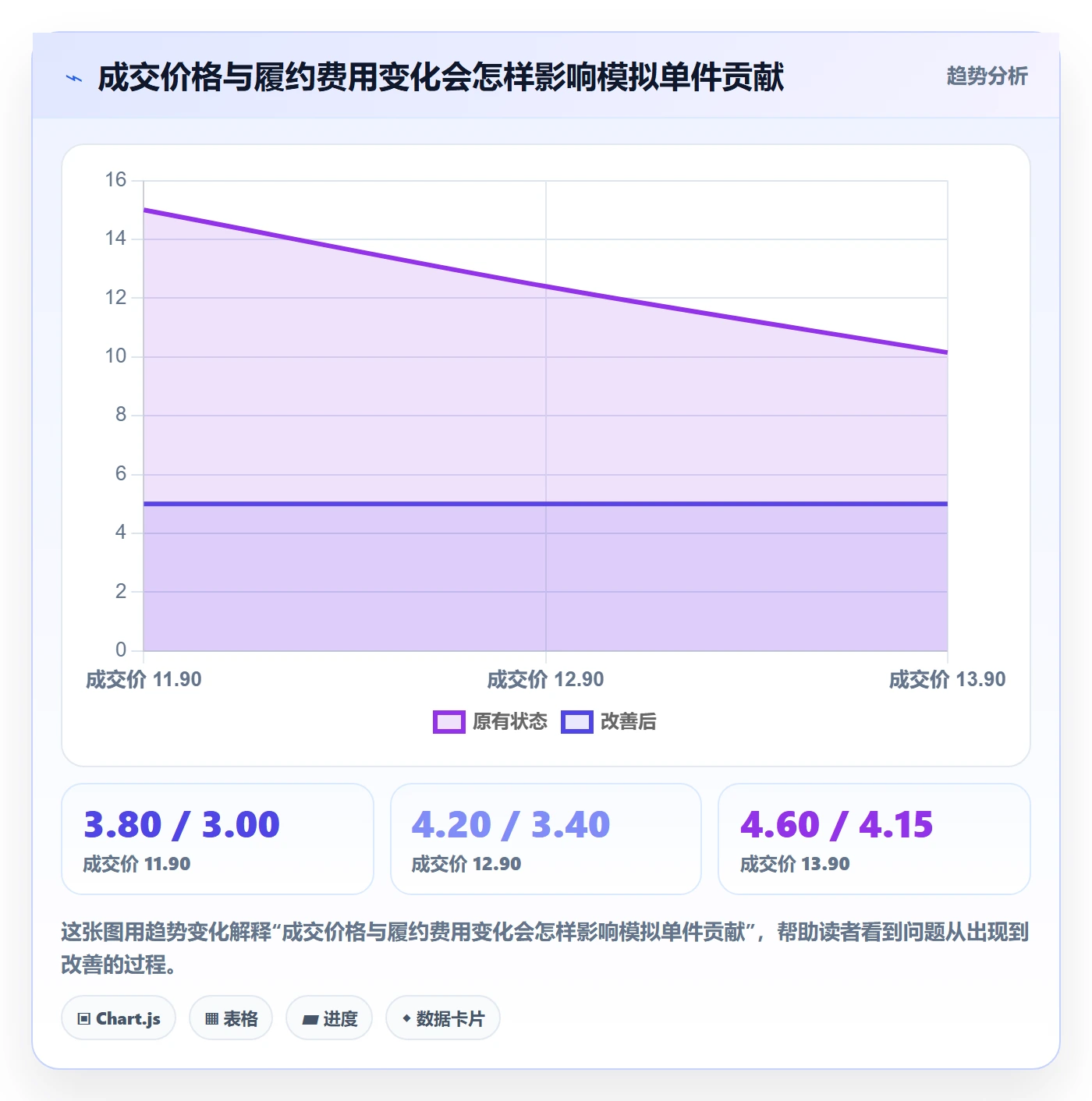1092x1101 pixels.
Task: Open the 3.80 / 3.00 data card
Action: [218, 839]
